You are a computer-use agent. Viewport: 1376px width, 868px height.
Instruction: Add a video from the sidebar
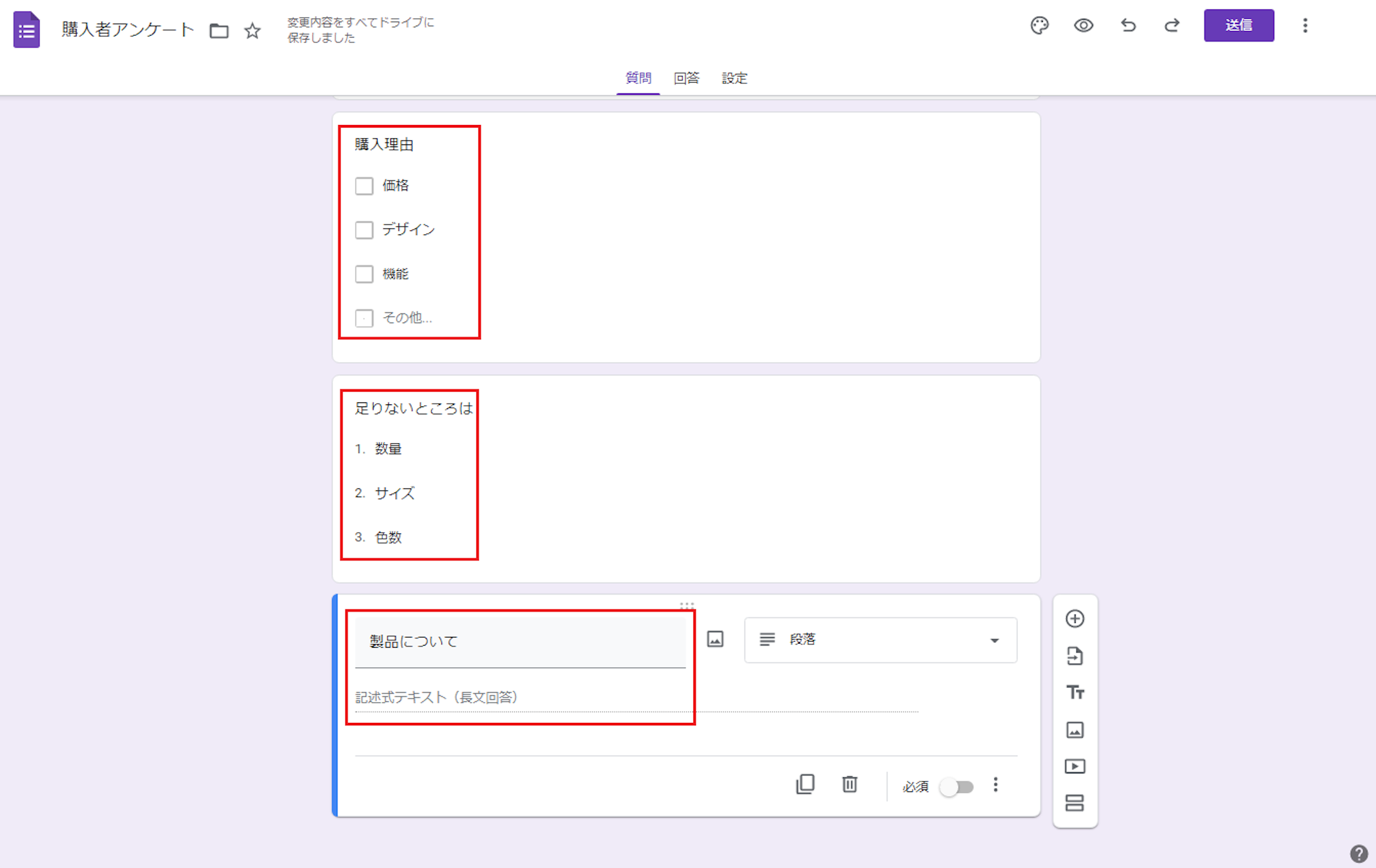1075,767
